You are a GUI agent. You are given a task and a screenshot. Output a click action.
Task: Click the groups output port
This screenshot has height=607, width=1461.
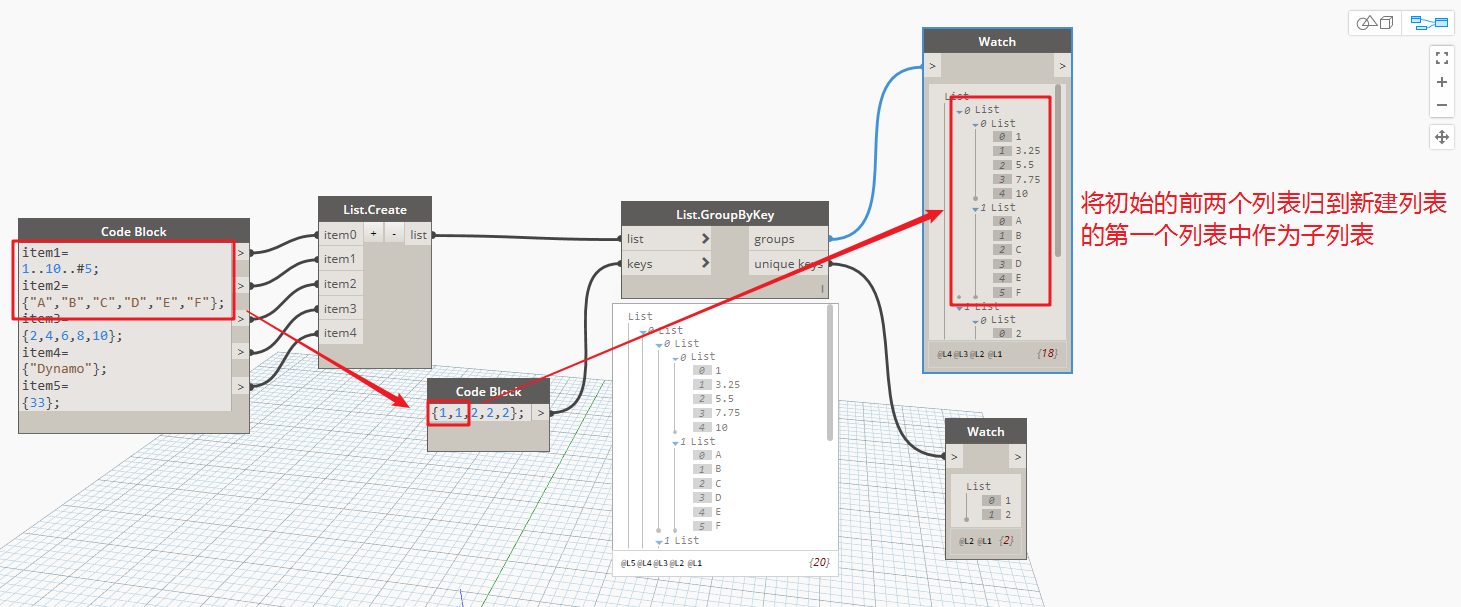click(x=788, y=239)
